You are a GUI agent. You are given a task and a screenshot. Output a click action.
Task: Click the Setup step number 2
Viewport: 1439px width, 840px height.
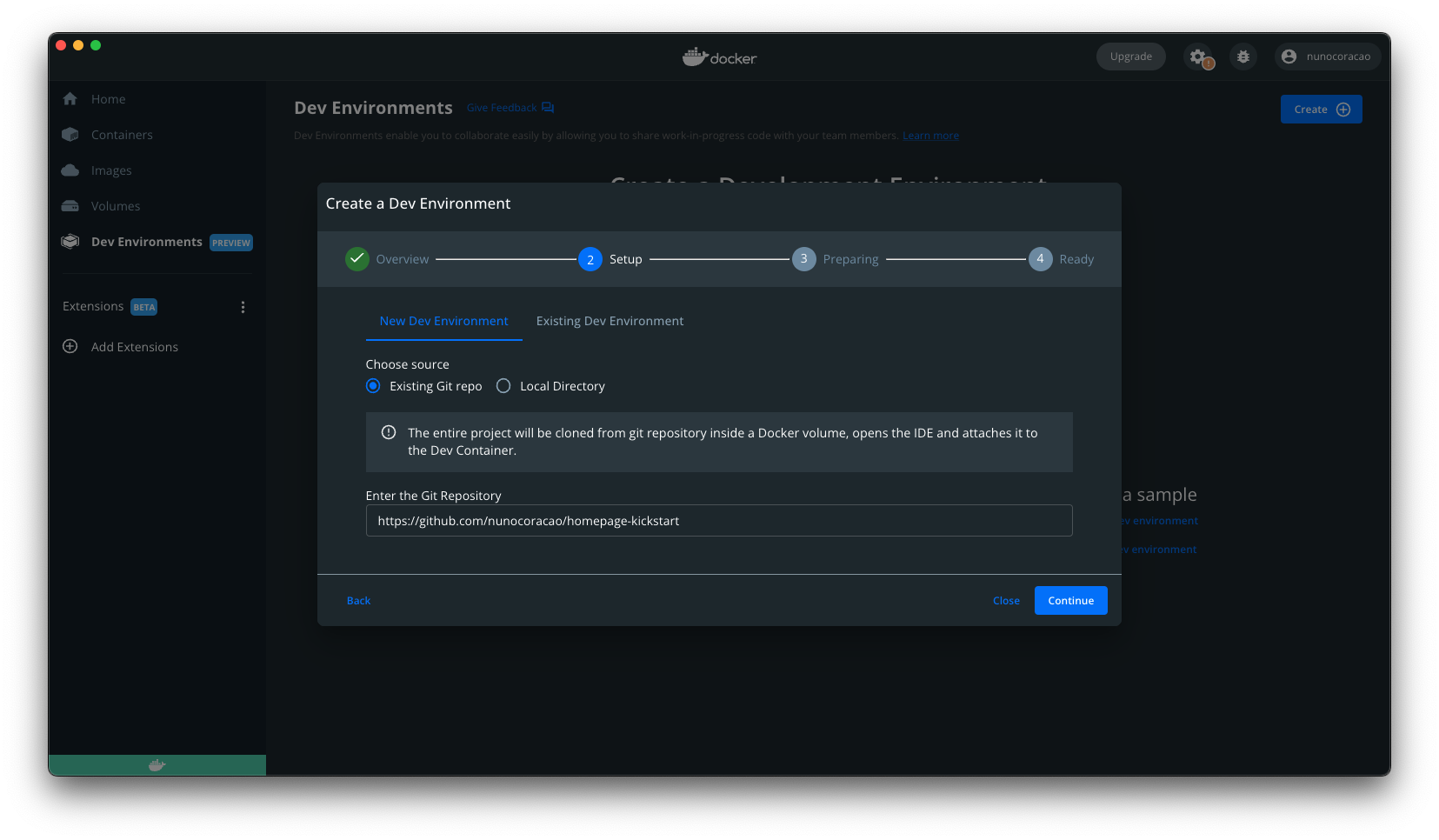pos(590,259)
